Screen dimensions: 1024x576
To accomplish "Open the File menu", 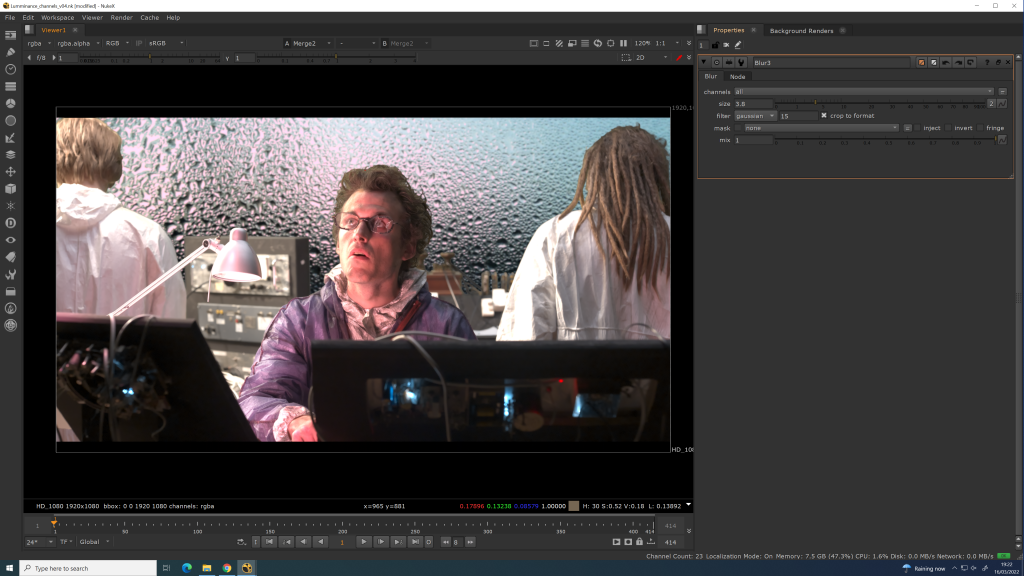I will pos(10,18).
